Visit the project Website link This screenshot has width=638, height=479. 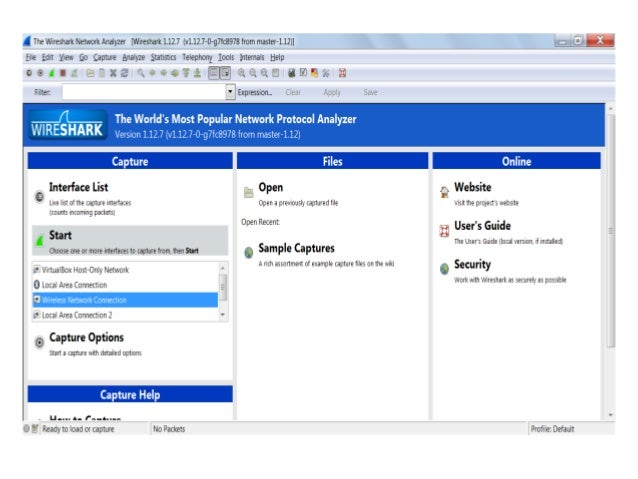[472, 187]
